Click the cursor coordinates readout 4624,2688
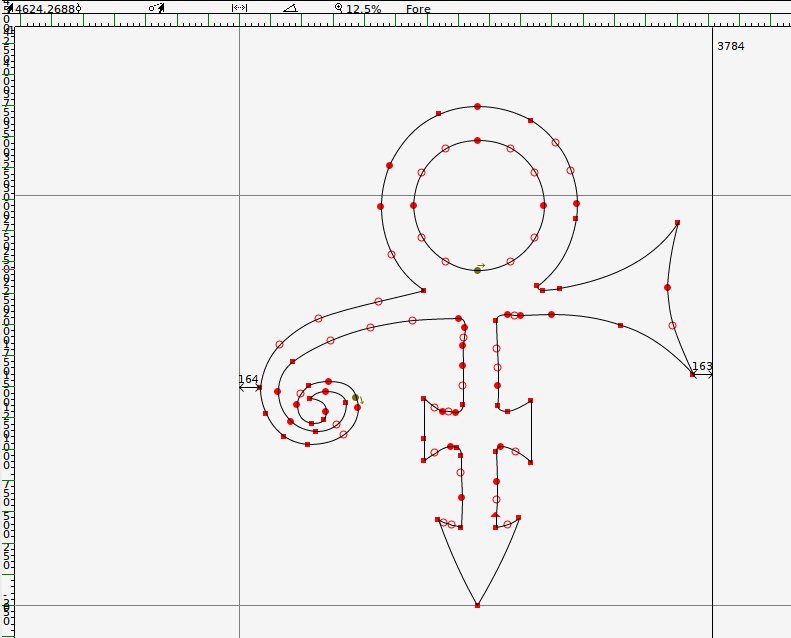791x638 pixels. tap(43, 9)
